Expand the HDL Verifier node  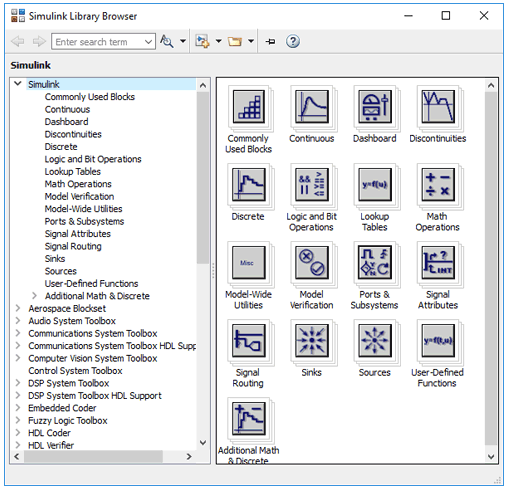point(18,445)
